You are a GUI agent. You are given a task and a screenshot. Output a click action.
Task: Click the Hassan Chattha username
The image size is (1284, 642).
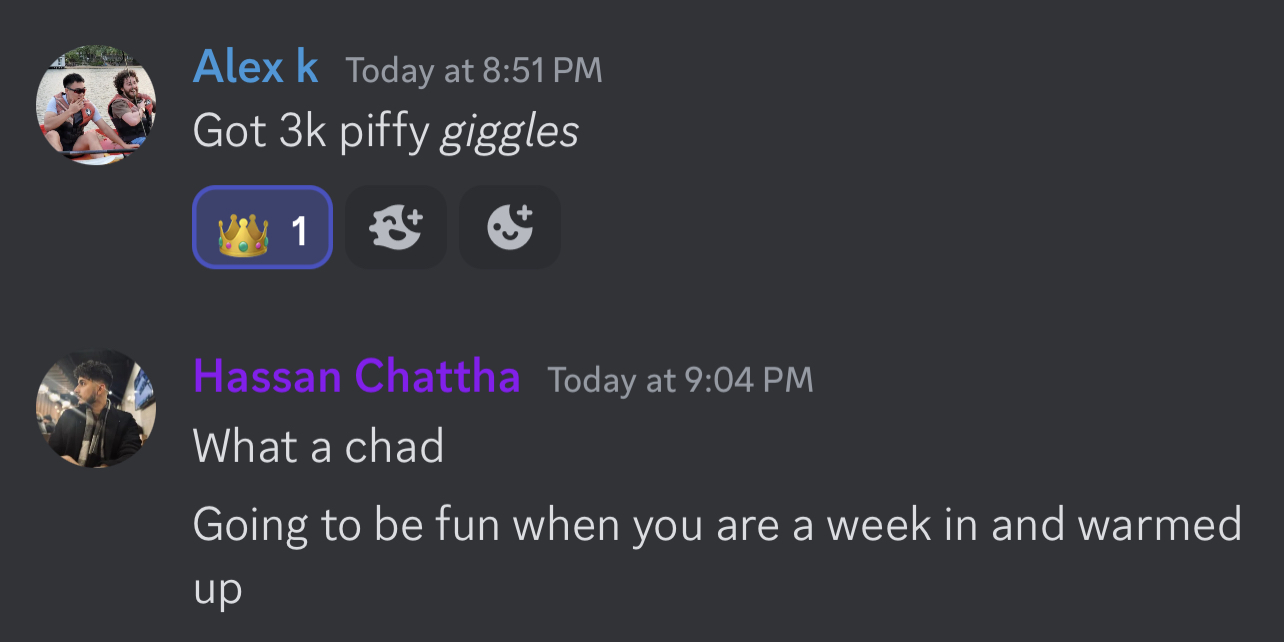click(x=356, y=377)
